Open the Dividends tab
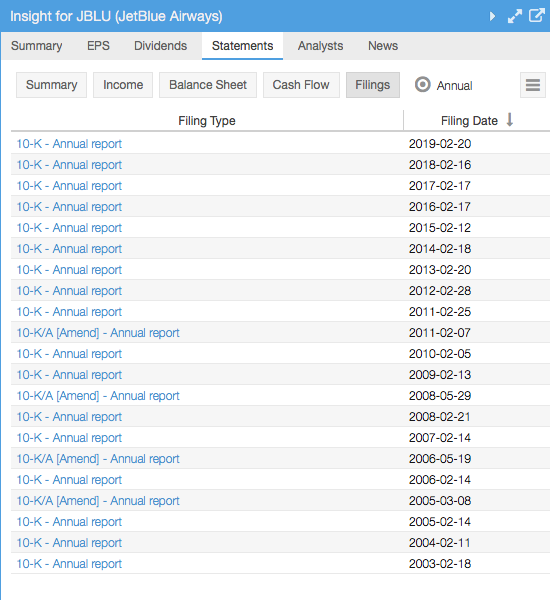The height and width of the screenshot is (600, 550). click(x=160, y=46)
